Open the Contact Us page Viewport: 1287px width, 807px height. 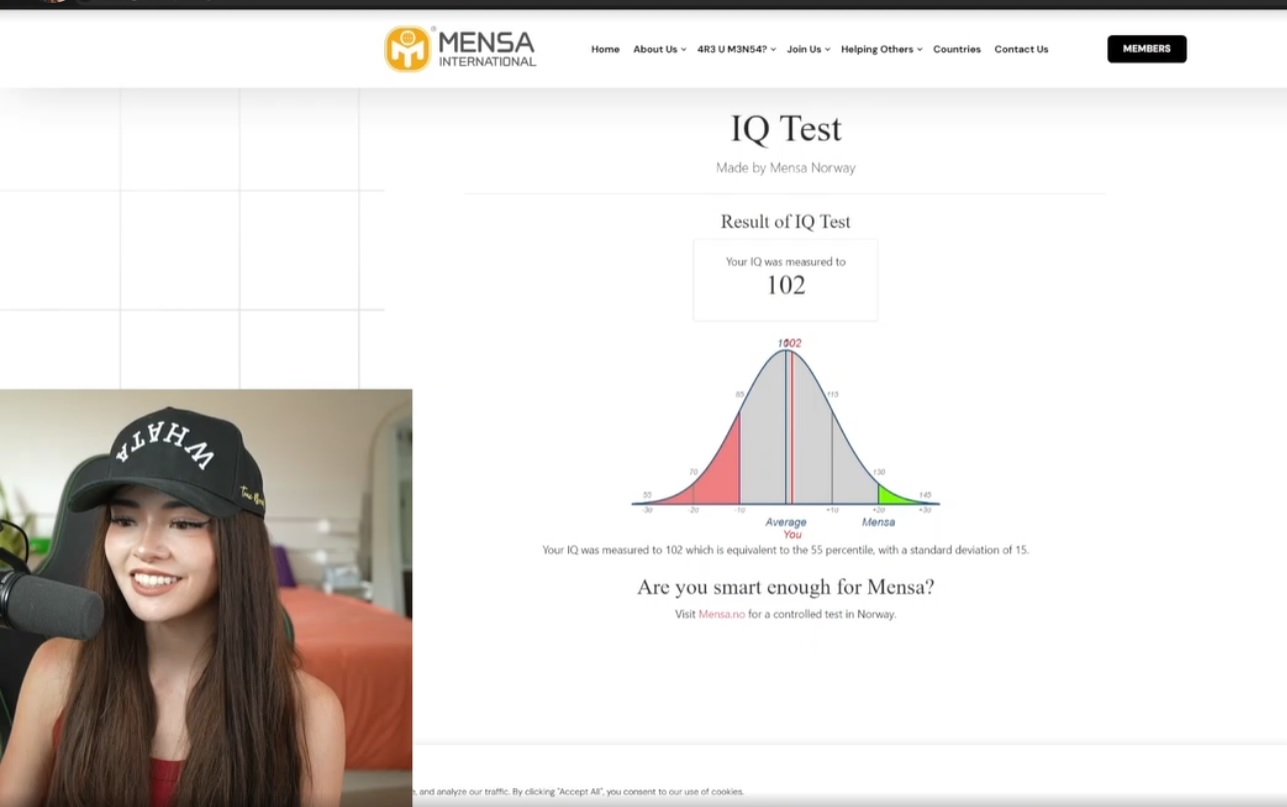click(x=1021, y=49)
